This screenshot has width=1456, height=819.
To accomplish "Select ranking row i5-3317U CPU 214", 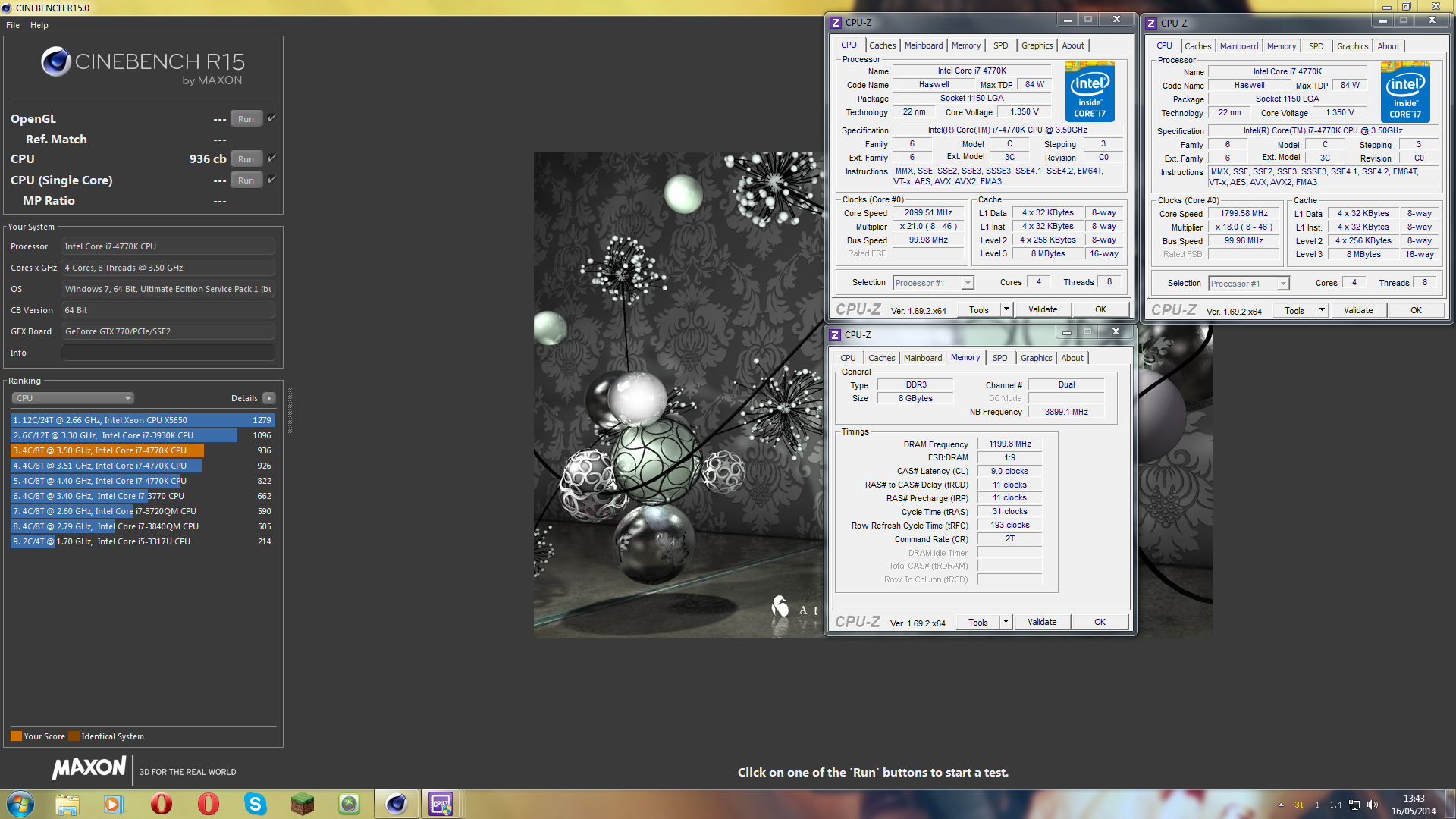I will [x=143, y=541].
